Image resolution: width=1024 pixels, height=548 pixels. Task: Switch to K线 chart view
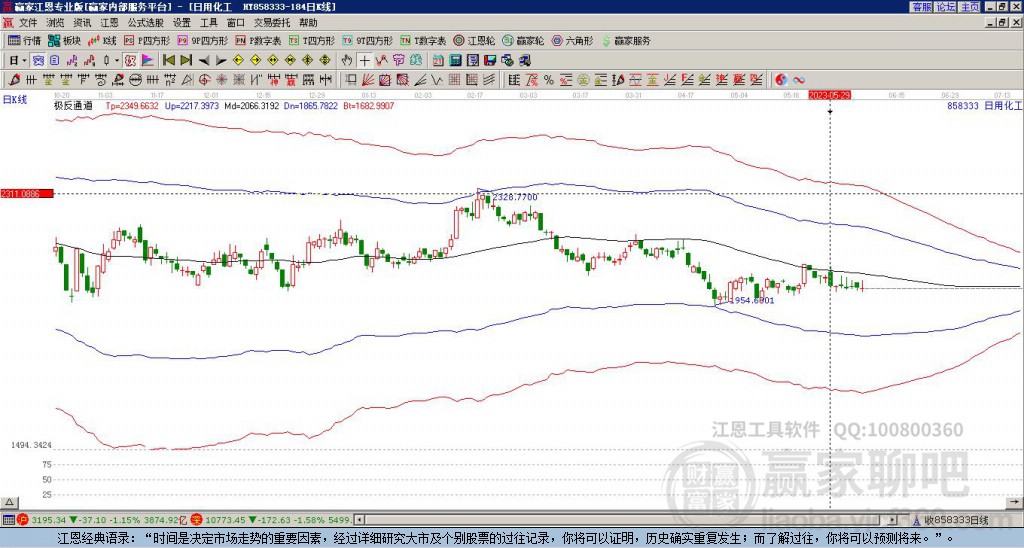pos(101,40)
